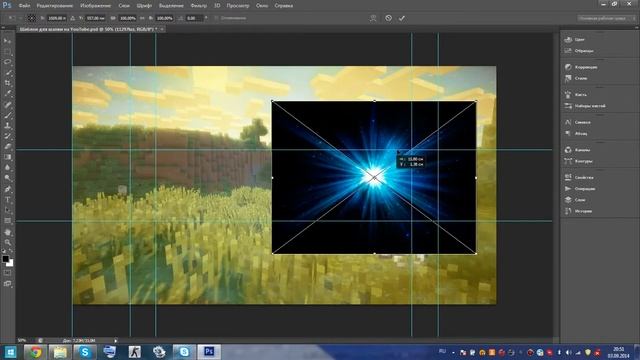Toggle the Сглаживание checkbox
The height and width of the screenshot is (360, 640).
click(x=216, y=18)
